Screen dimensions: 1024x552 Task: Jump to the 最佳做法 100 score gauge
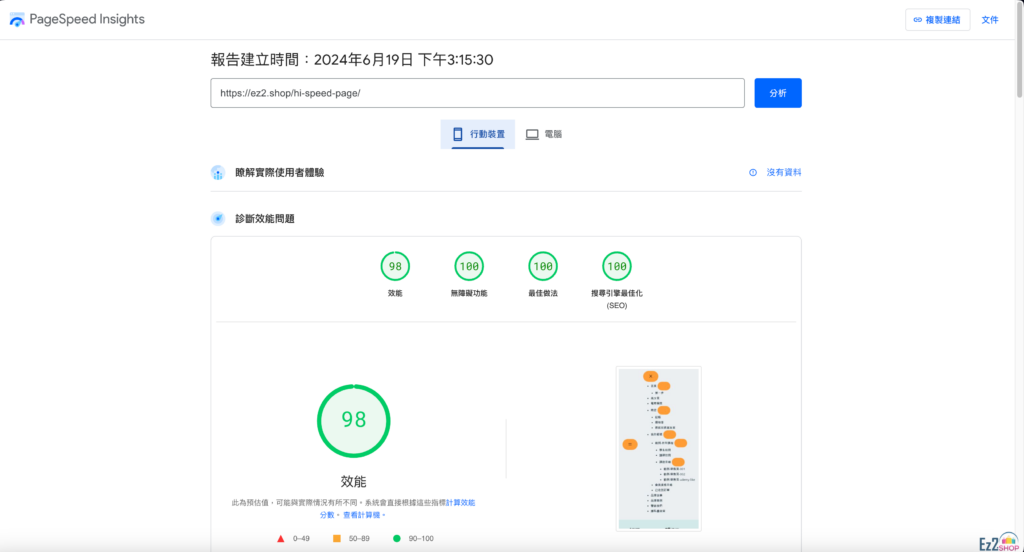pyautogui.click(x=543, y=267)
